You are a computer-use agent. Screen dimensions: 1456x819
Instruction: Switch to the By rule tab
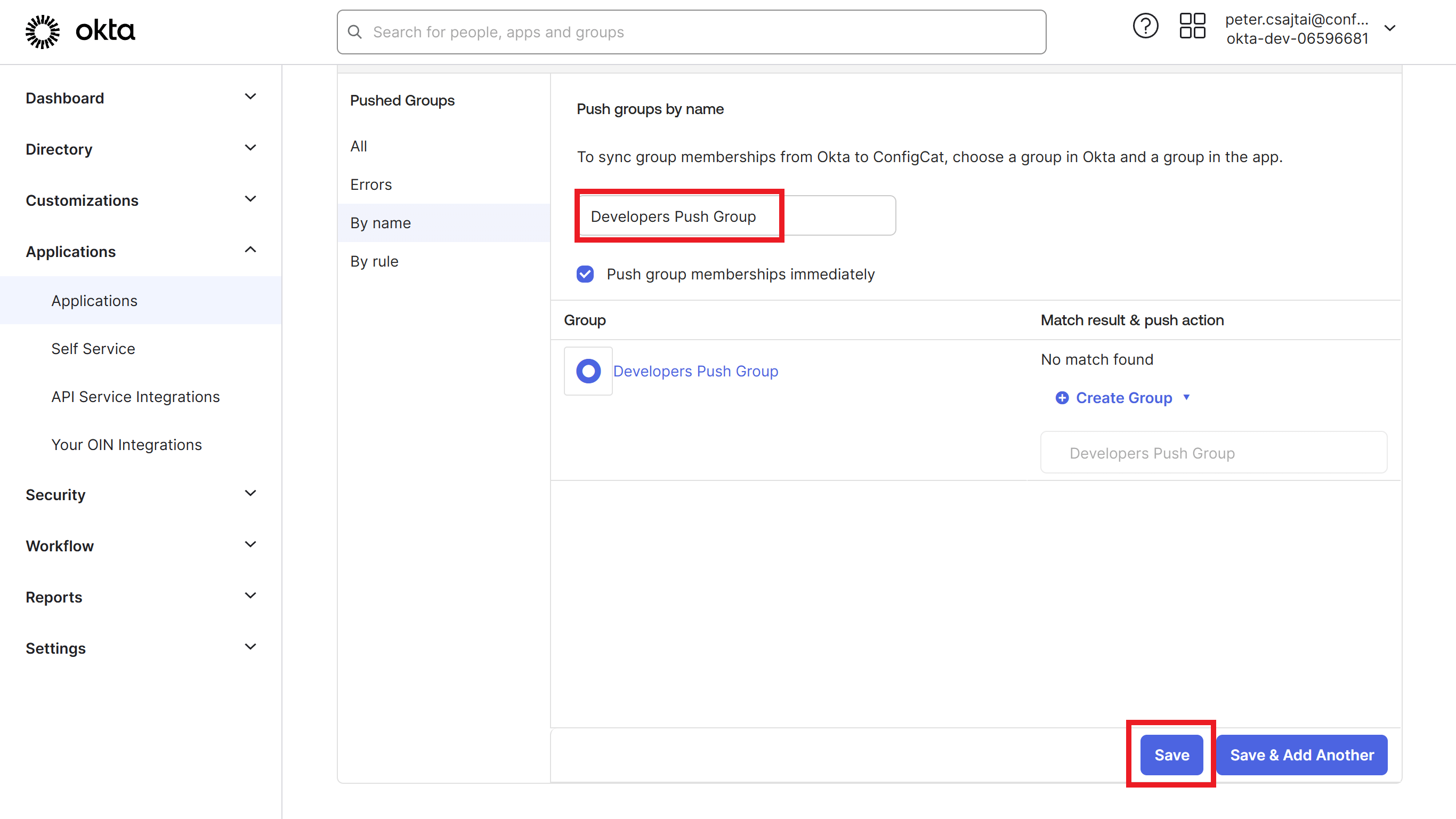374,261
